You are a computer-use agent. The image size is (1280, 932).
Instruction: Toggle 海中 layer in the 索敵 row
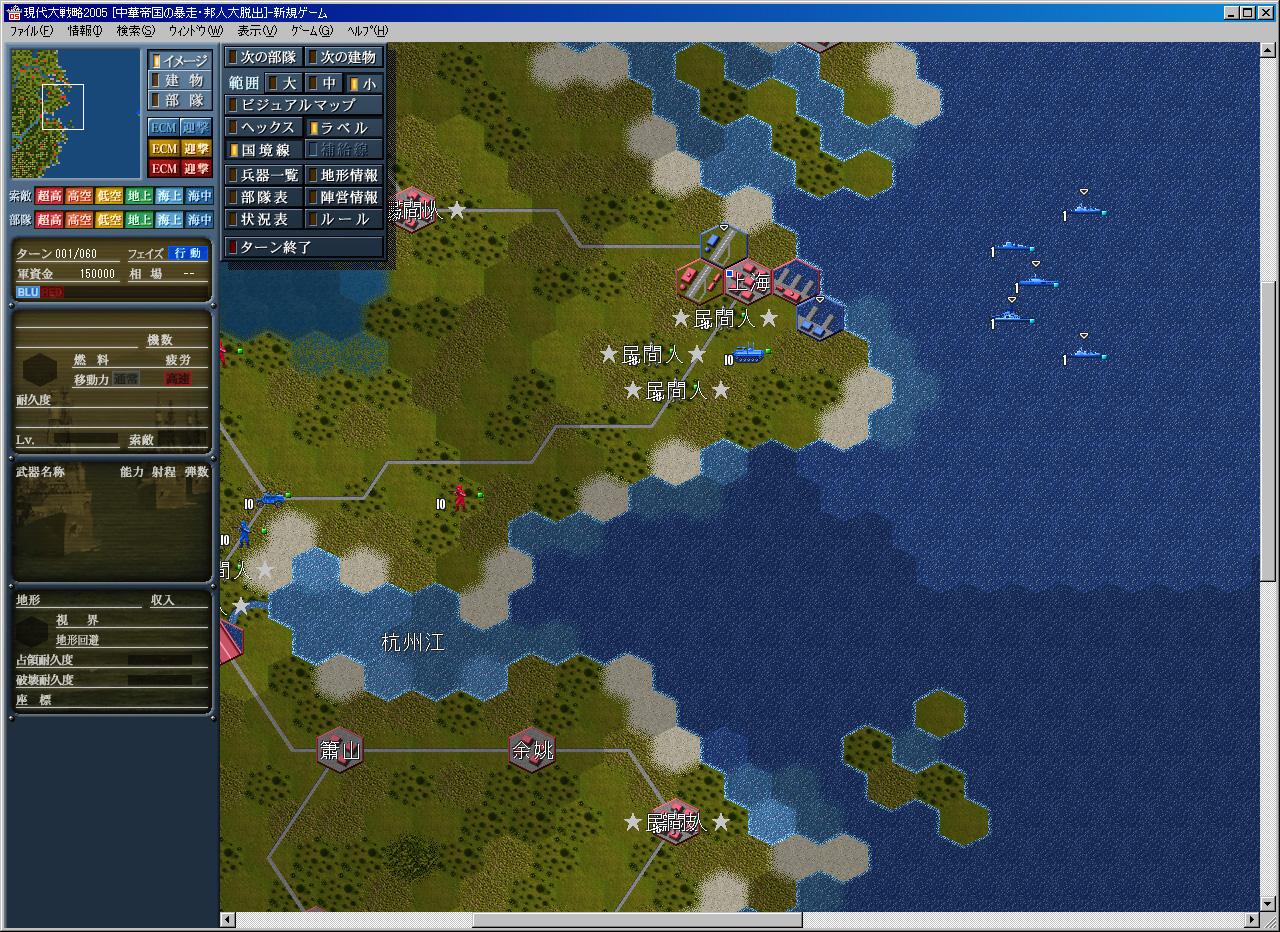click(199, 196)
